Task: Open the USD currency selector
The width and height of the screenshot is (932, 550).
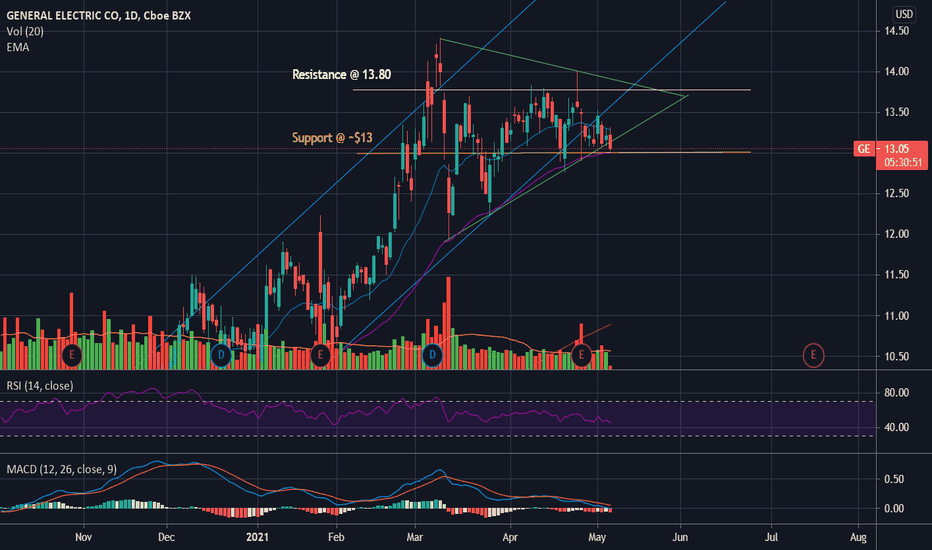Action: (x=904, y=14)
